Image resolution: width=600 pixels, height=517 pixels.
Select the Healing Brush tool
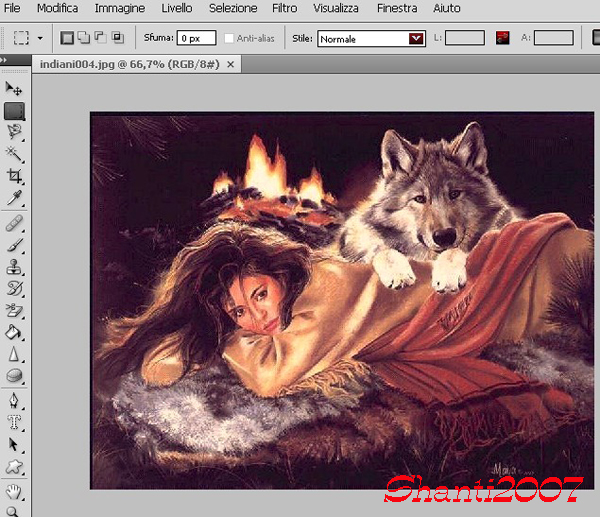[14, 223]
